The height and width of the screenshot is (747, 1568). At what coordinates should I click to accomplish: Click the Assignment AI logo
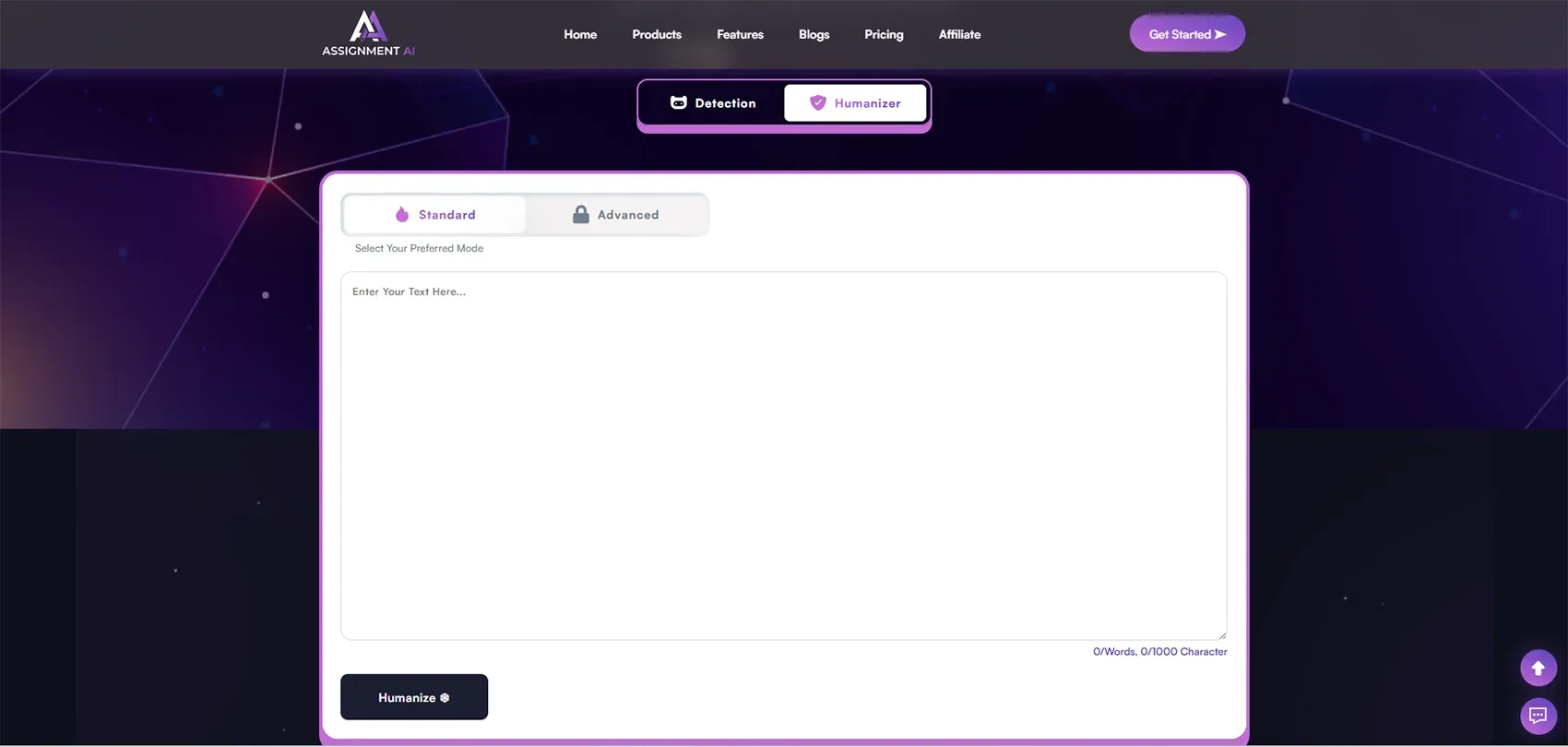point(368,34)
